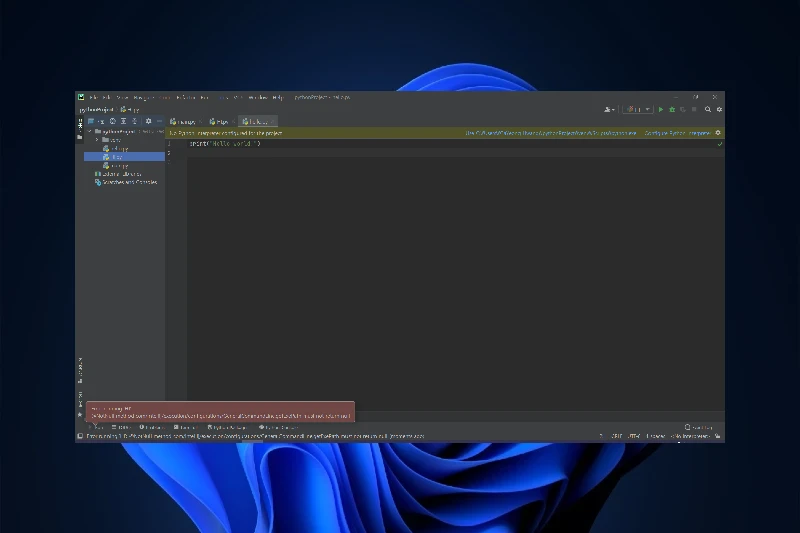800x533 pixels.
Task: Click the red error notification balloon
Action: point(220,412)
